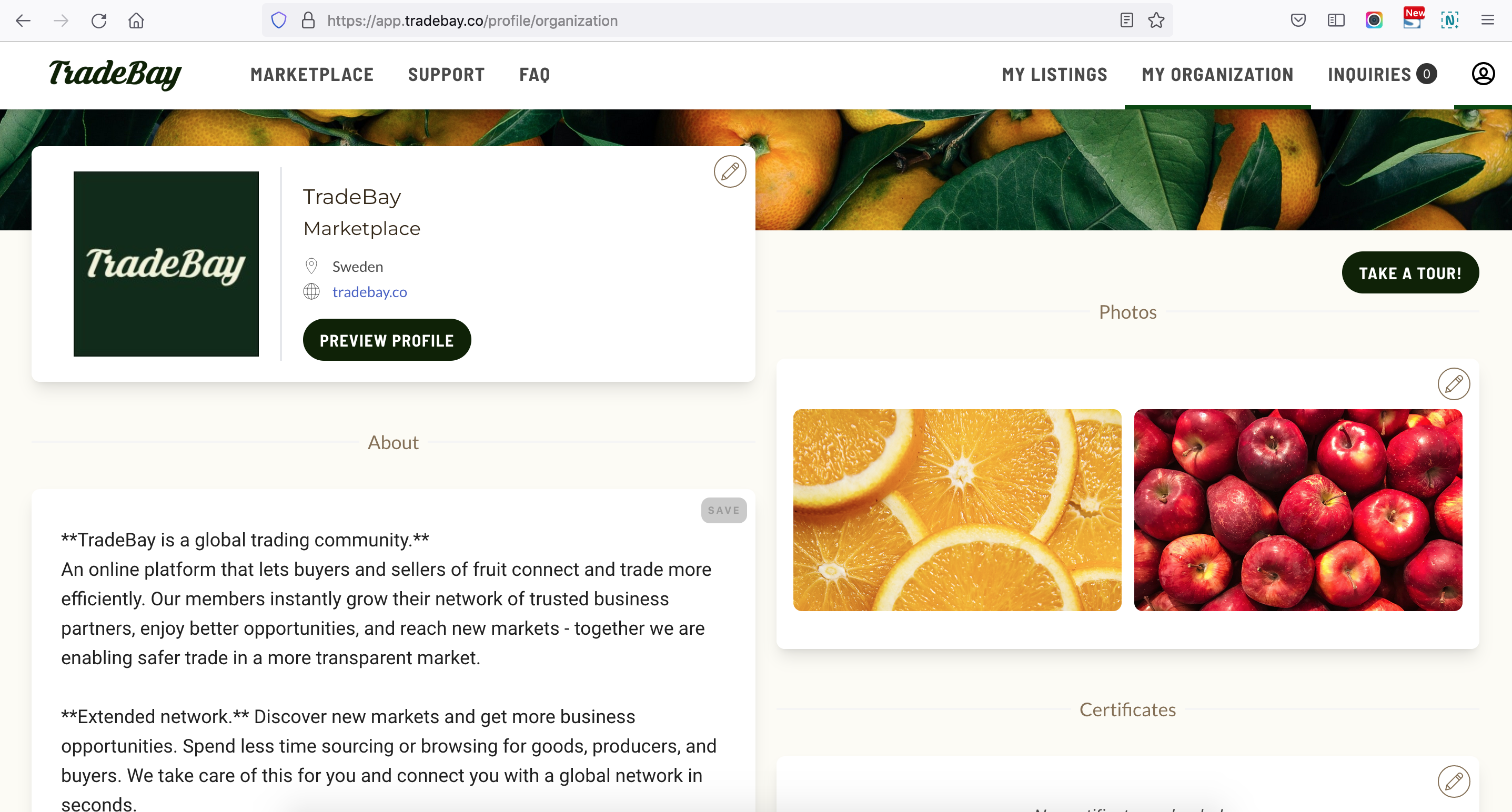
Task: Open the Firefox hamburger menu
Action: pos(1487,21)
